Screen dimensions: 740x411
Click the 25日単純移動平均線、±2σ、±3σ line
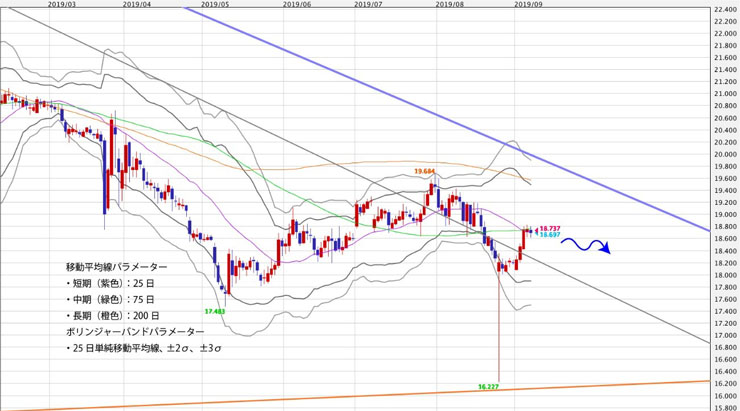[144, 349]
